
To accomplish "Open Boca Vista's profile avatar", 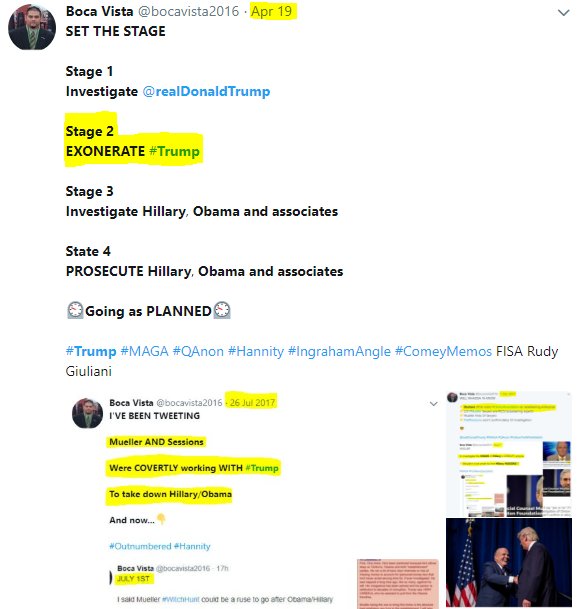I will [31, 27].
